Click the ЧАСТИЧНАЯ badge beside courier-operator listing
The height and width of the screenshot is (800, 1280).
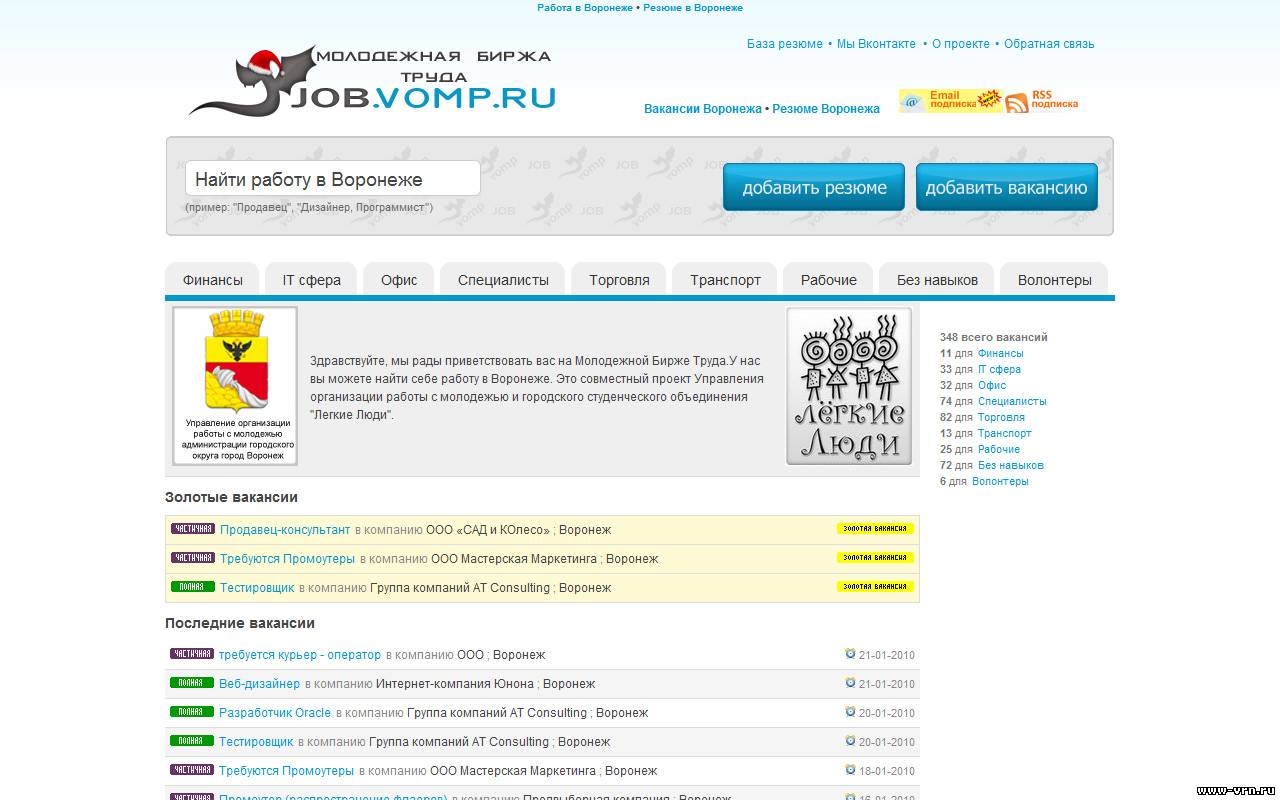click(x=192, y=654)
